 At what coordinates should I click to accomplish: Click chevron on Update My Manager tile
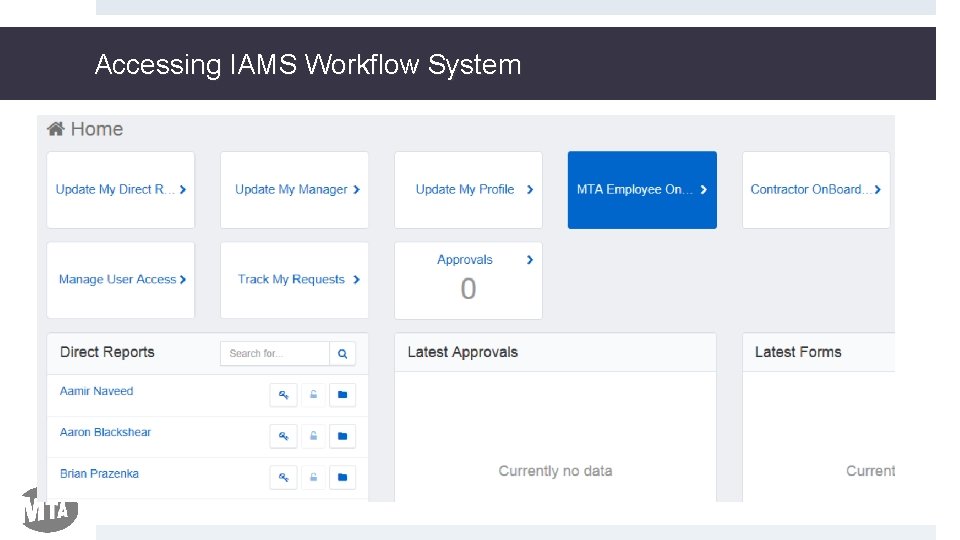point(356,190)
